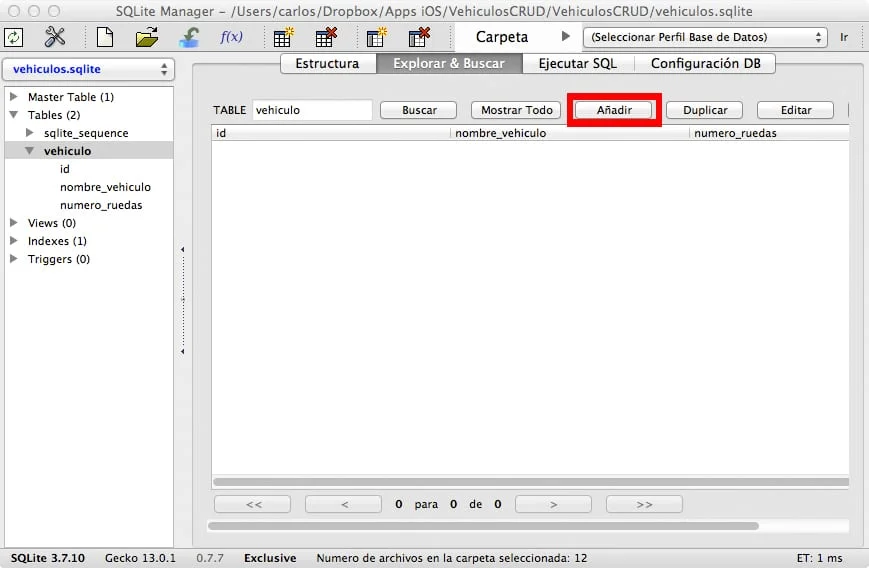Click the play arrow next to Carpeta
This screenshot has width=869, height=568.
[565, 36]
